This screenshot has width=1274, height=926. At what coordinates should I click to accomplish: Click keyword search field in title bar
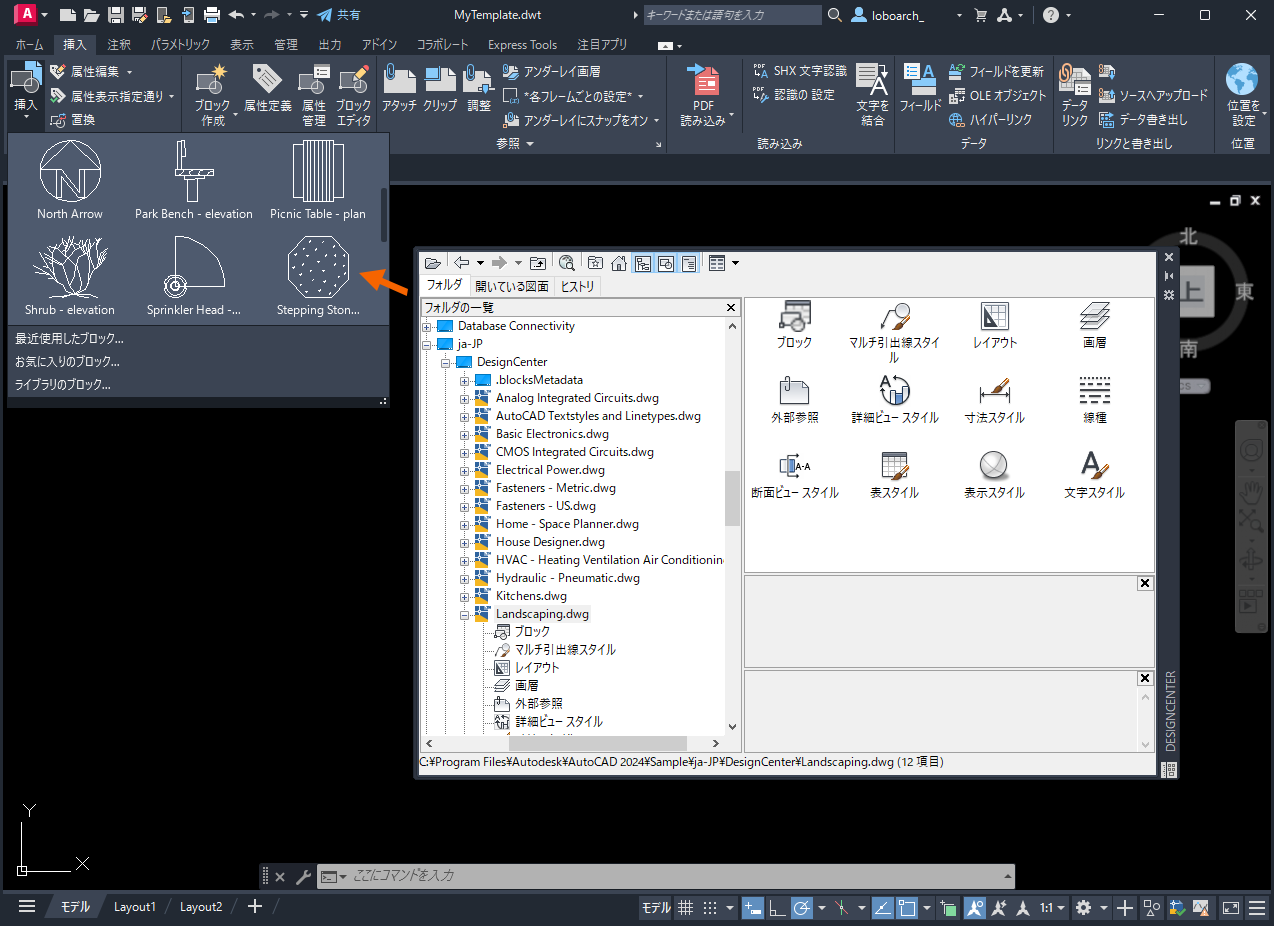pos(732,15)
